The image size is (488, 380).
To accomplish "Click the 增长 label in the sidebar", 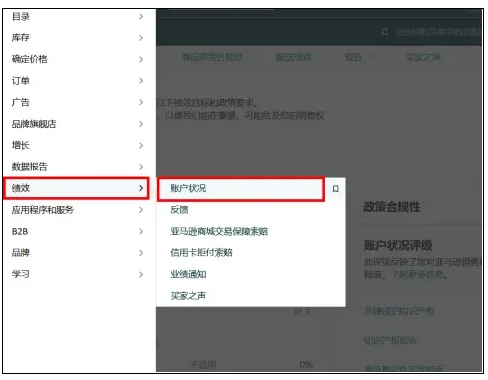I will tap(21, 145).
